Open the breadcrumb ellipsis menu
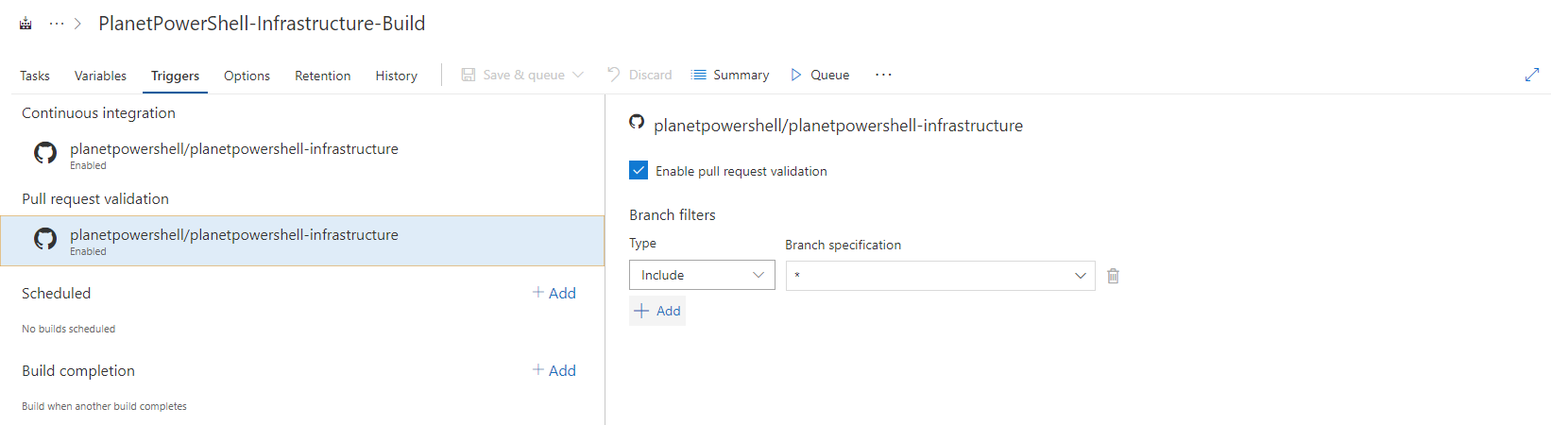This screenshot has height=425, width=1568. 57,24
